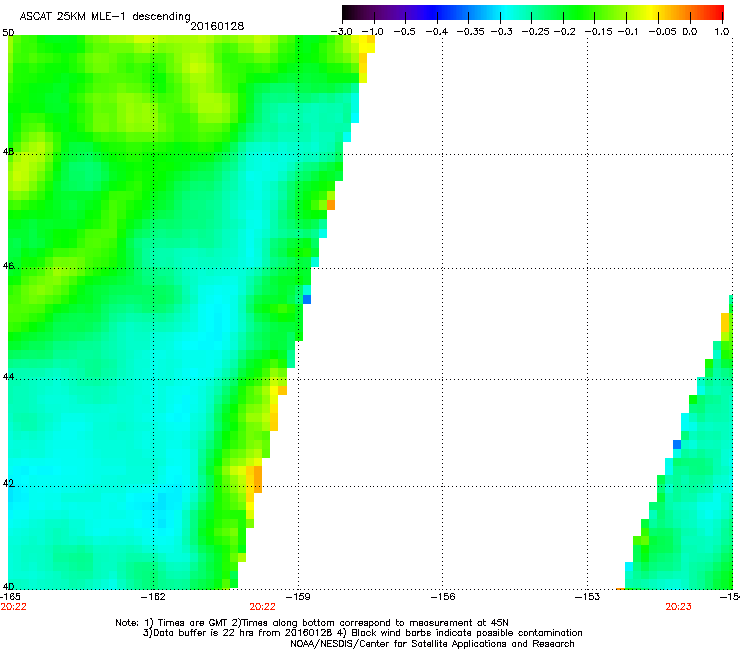Select the longitude label "-162"

pos(153,597)
